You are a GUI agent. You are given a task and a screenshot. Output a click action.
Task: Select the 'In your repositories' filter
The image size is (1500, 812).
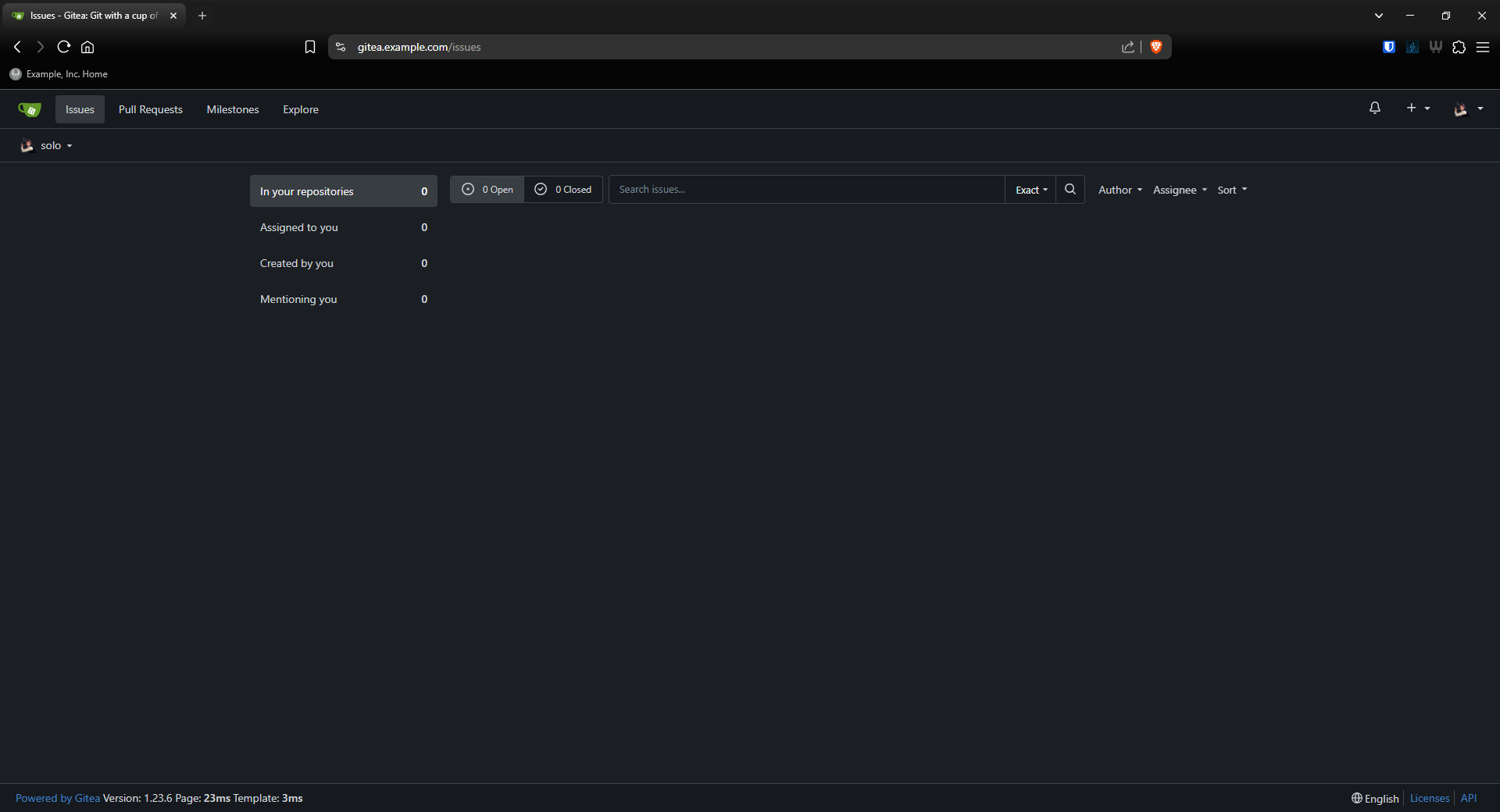(x=343, y=191)
